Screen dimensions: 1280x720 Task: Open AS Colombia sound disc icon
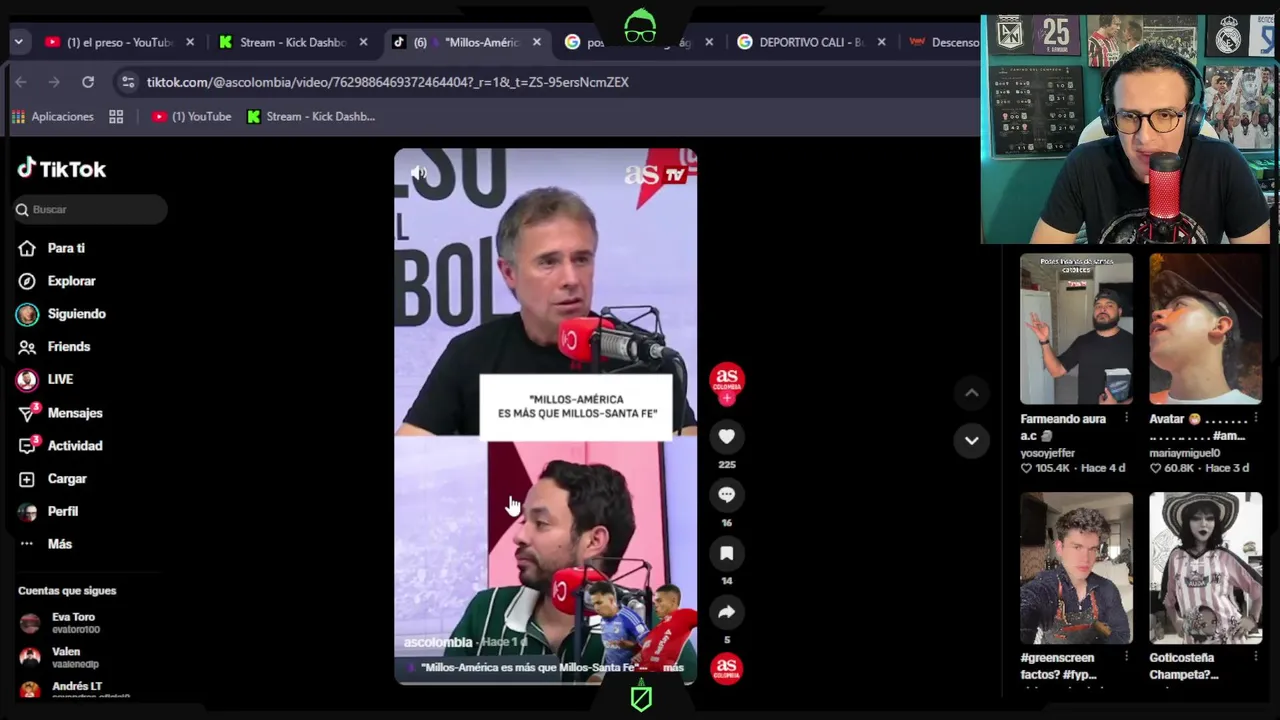tap(727, 668)
